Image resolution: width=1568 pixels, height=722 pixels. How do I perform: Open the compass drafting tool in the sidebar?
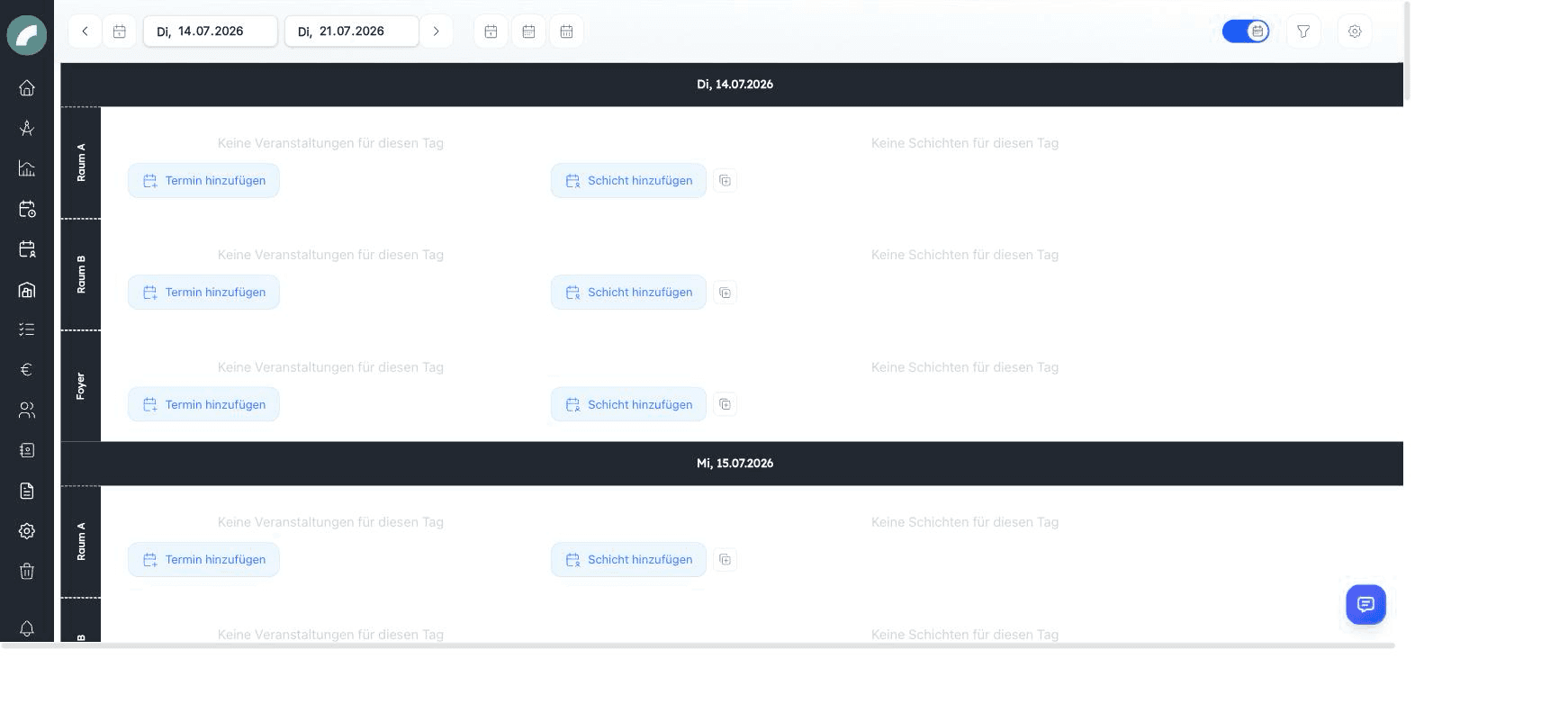tap(27, 128)
